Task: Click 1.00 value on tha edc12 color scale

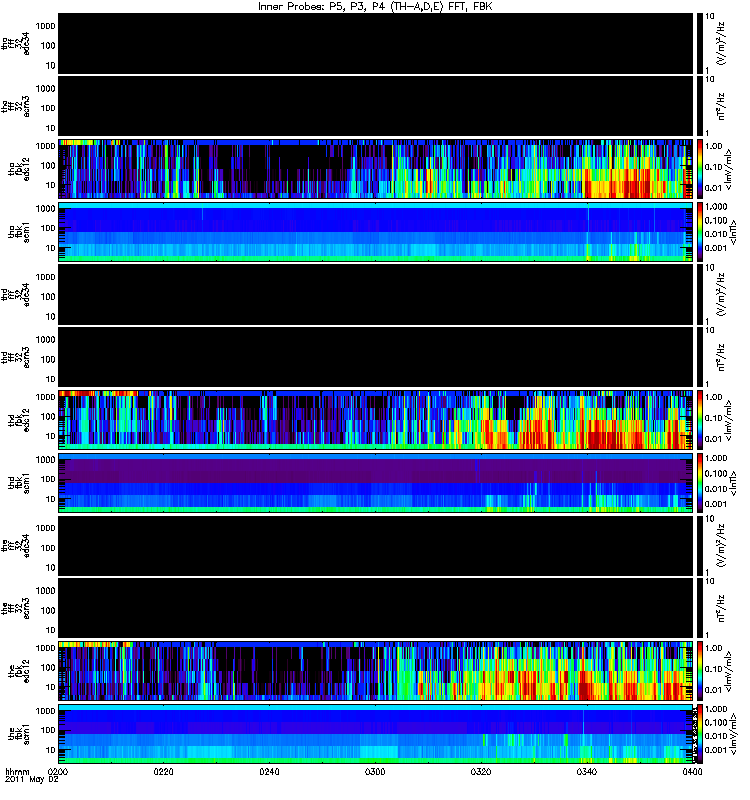Action: (x=713, y=146)
